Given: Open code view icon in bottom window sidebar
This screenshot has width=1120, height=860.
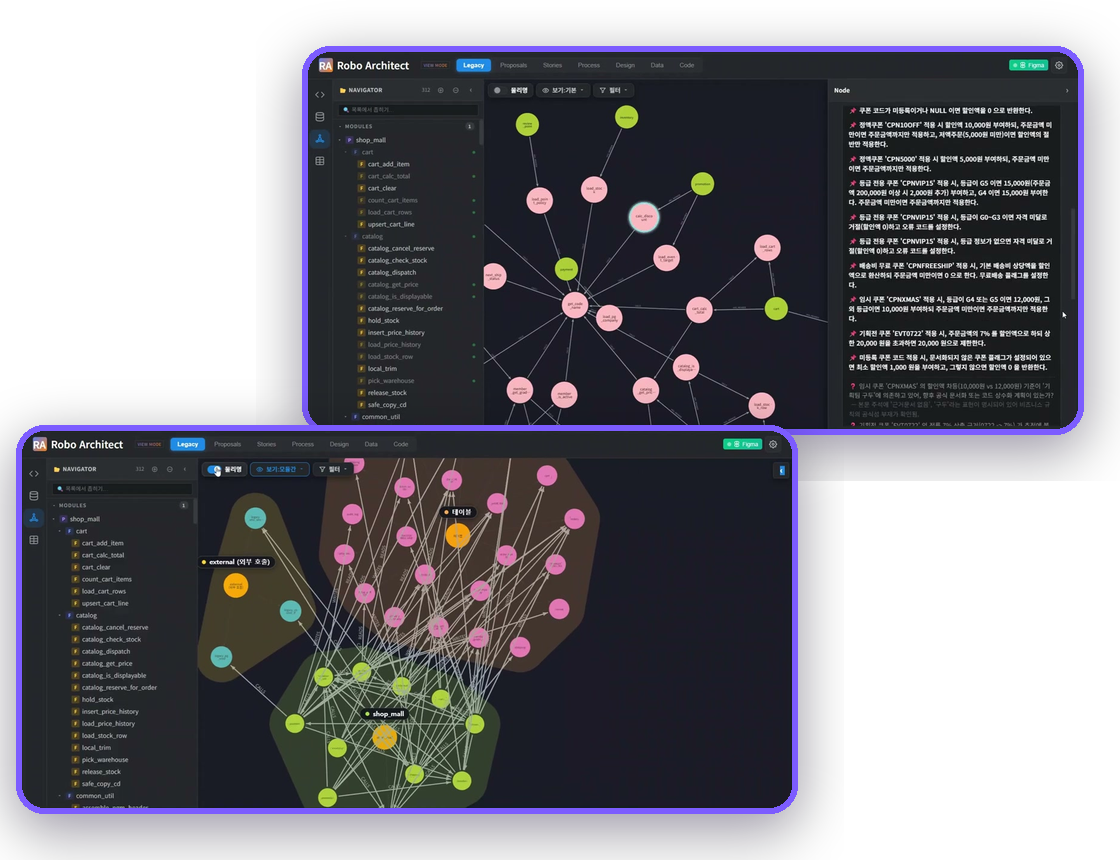Looking at the screenshot, I should pos(34,474).
